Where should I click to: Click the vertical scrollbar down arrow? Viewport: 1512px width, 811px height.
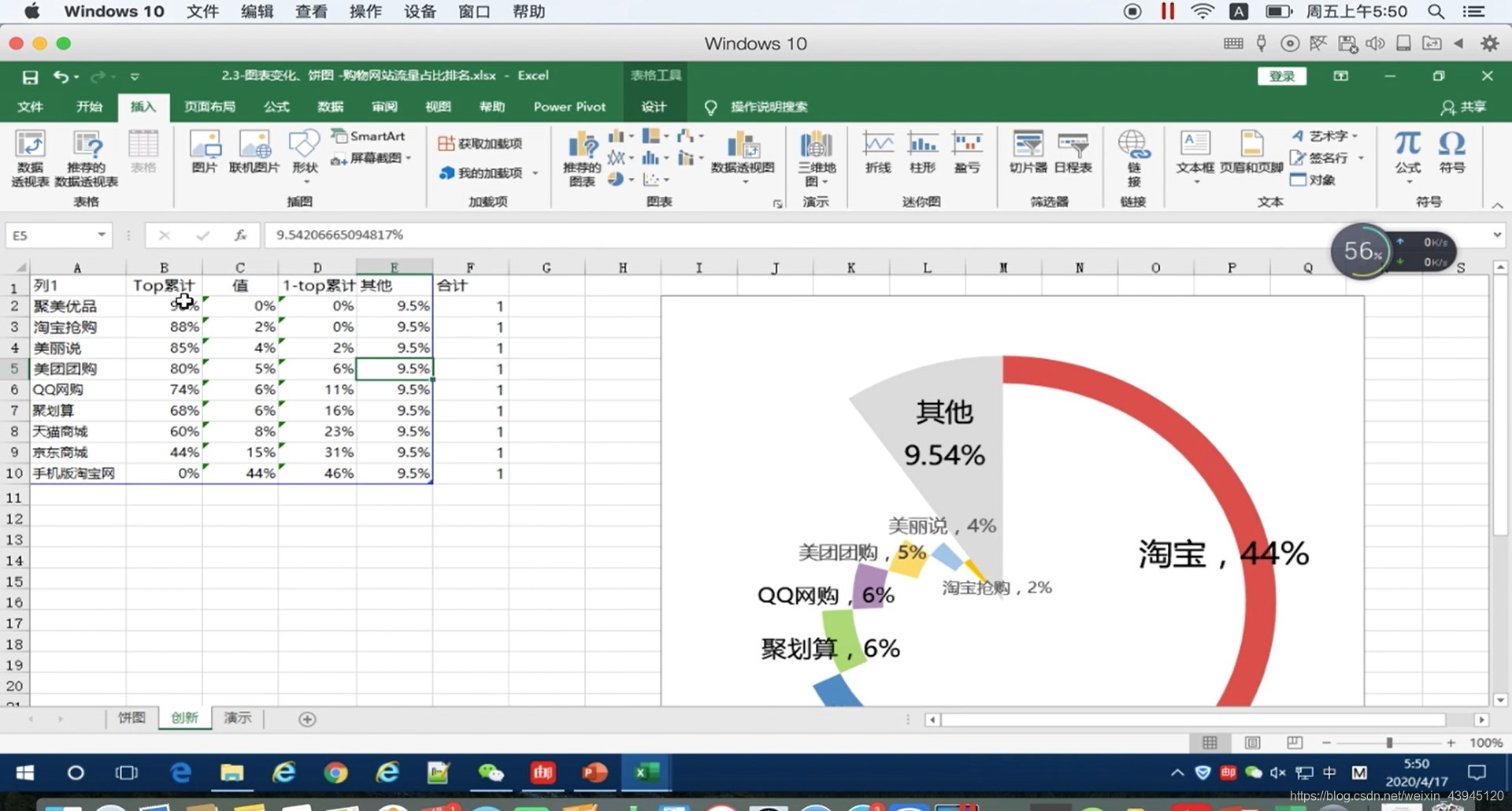1500,700
